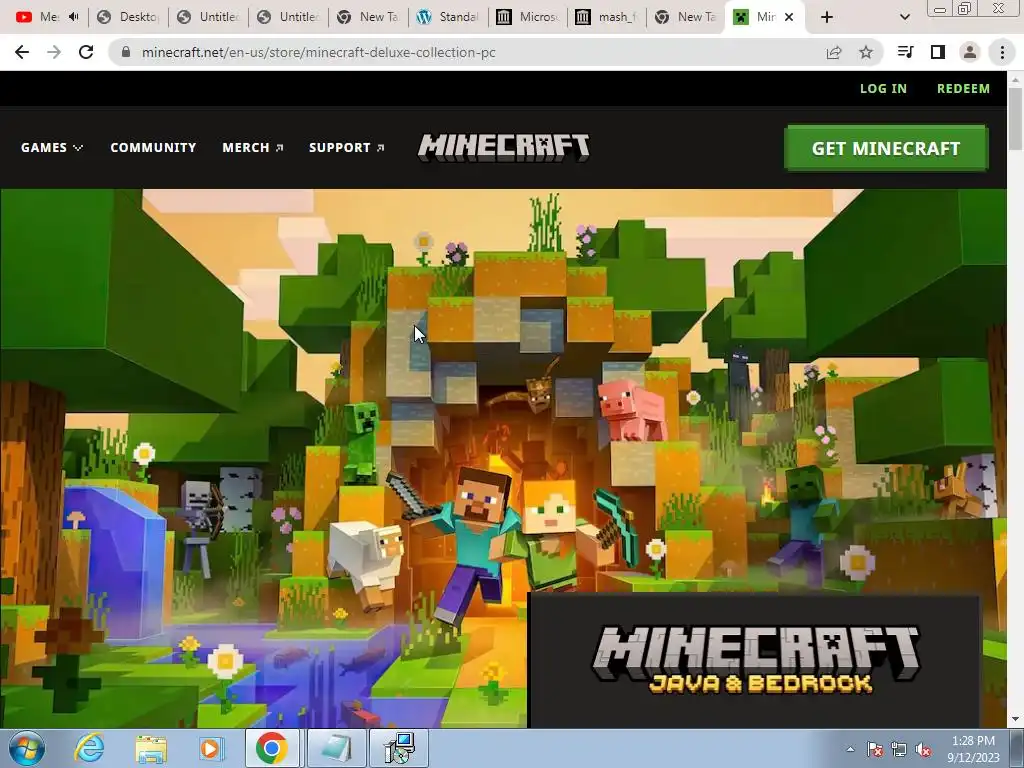Go back to the previous page
1024x768 pixels.
click(x=22, y=52)
